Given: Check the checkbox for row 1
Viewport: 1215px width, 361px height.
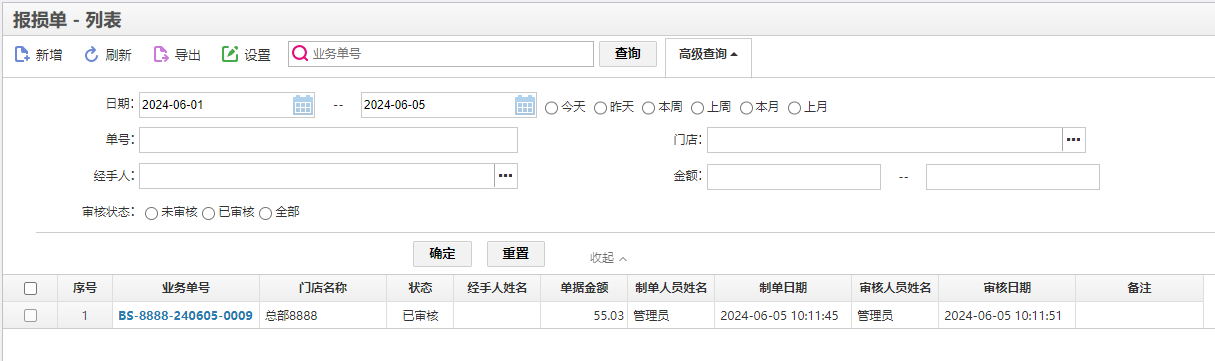Looking at the screenshot, I should (x=30, y=315).
